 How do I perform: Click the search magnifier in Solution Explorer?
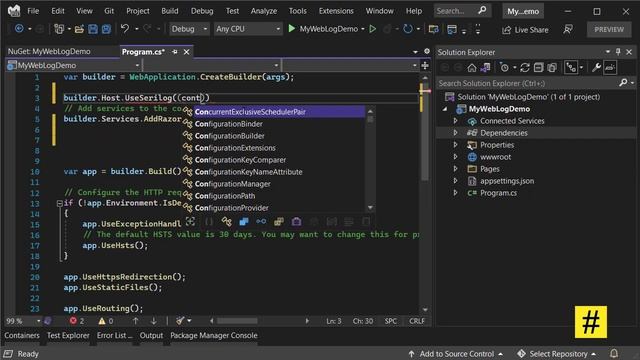pyautogui.click(x=623, y=83)
